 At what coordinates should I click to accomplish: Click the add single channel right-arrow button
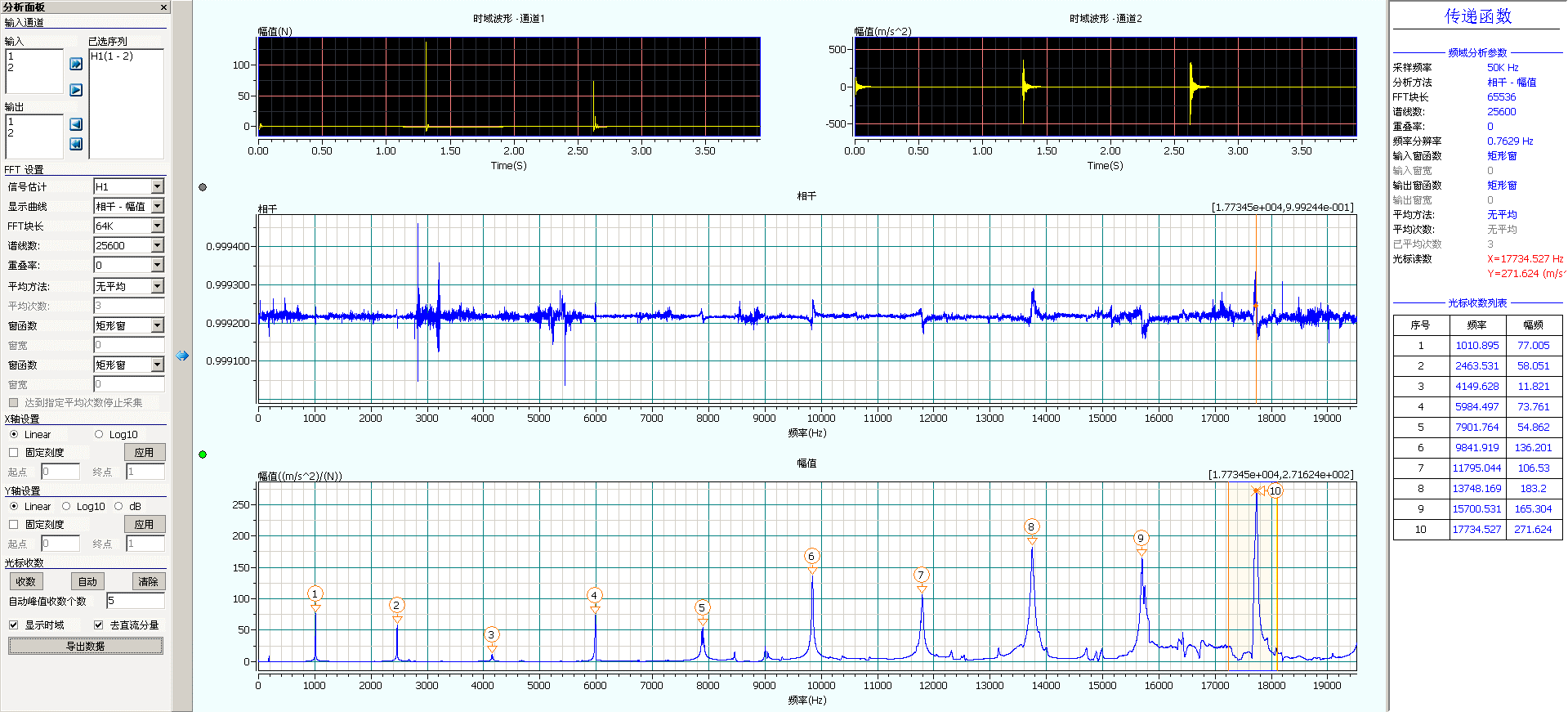(76, 90)
